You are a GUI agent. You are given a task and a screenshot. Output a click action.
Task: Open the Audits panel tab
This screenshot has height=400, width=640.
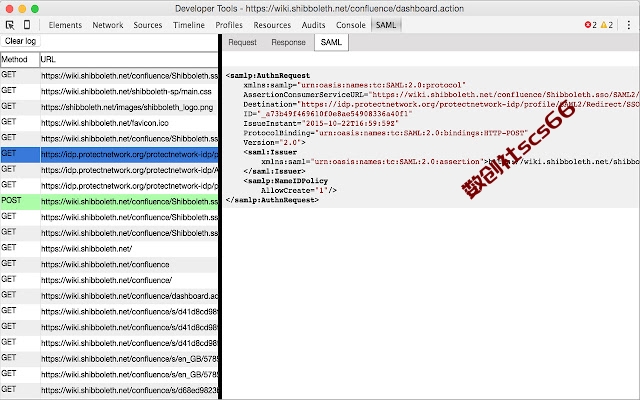click(x=313, y=25)
